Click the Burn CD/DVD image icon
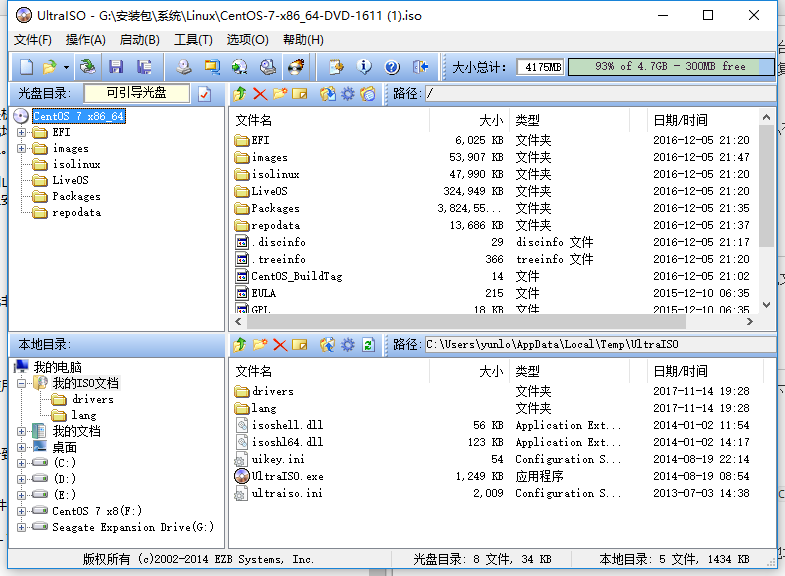 pyautogui.click(x=295, y=67)
